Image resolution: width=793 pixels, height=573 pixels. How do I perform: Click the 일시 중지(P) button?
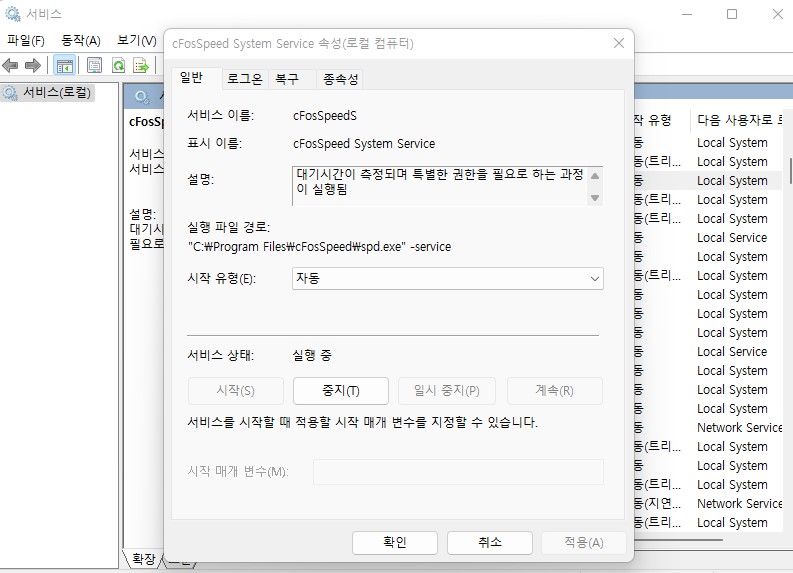tap(447, 390)
